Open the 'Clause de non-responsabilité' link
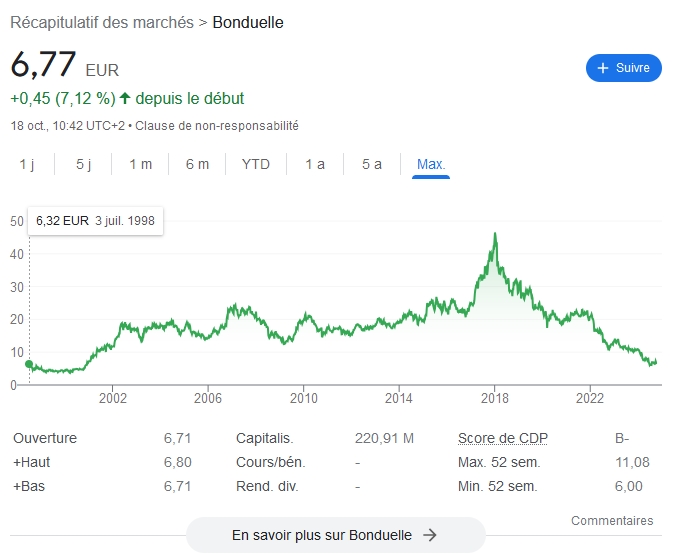Viewport: 684px width, 554px height. 217,126
